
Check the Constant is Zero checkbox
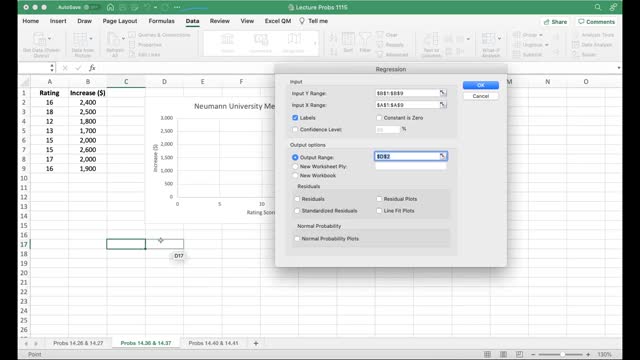379,118
